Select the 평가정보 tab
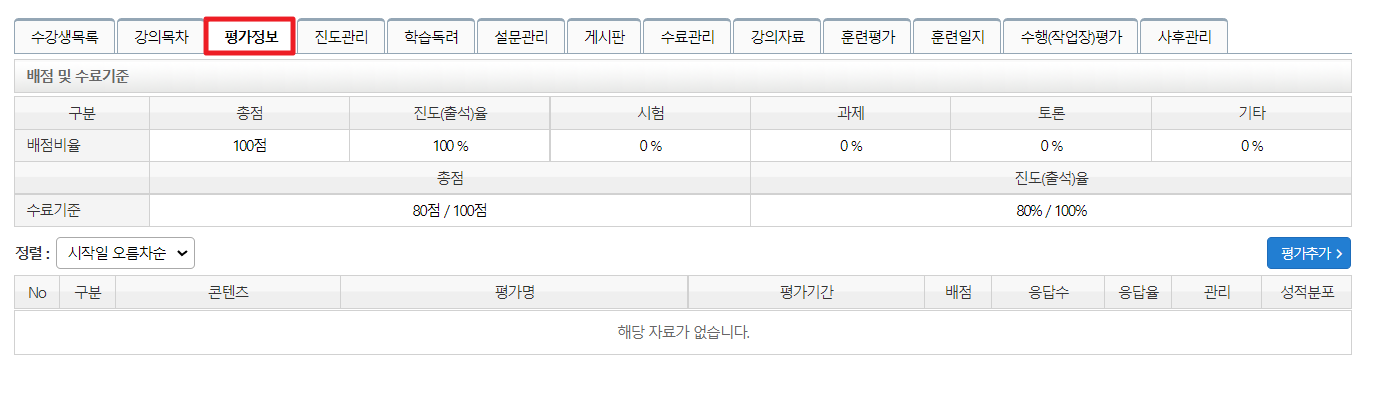The height and width of the screenshot is (402, 1376). tap(250, 38)
